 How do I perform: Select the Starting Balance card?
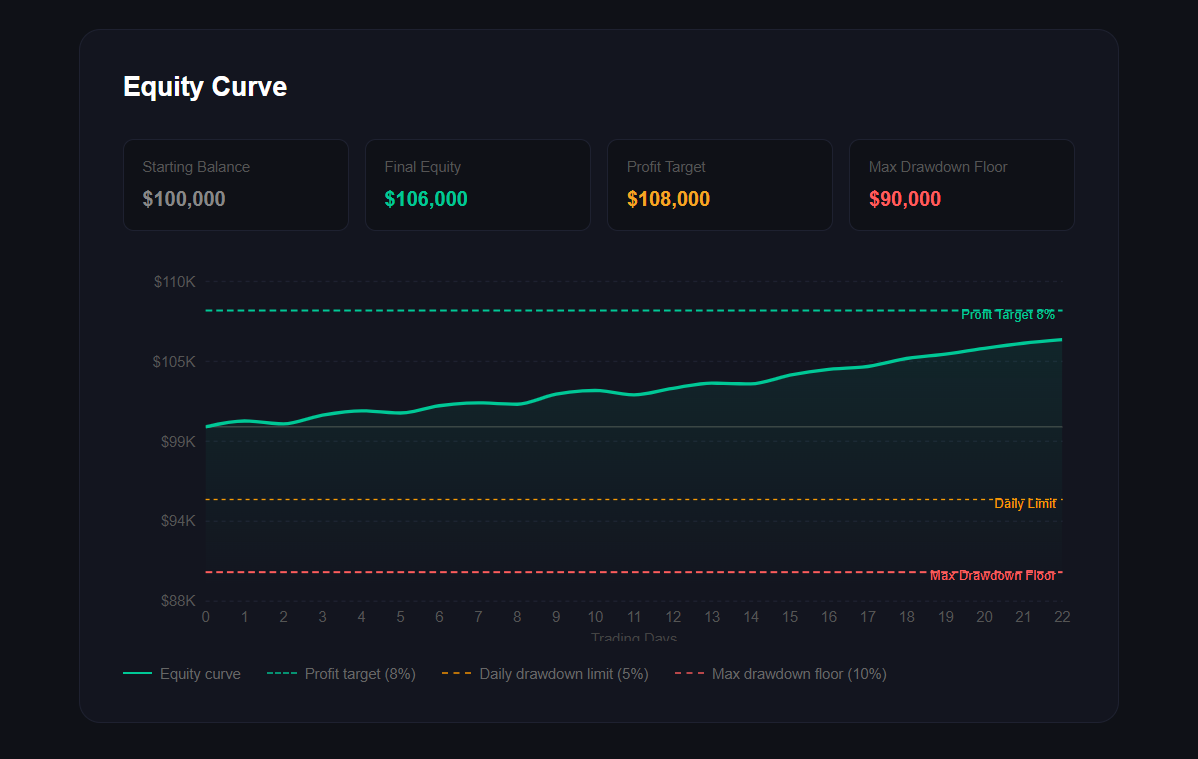point(235,185)
